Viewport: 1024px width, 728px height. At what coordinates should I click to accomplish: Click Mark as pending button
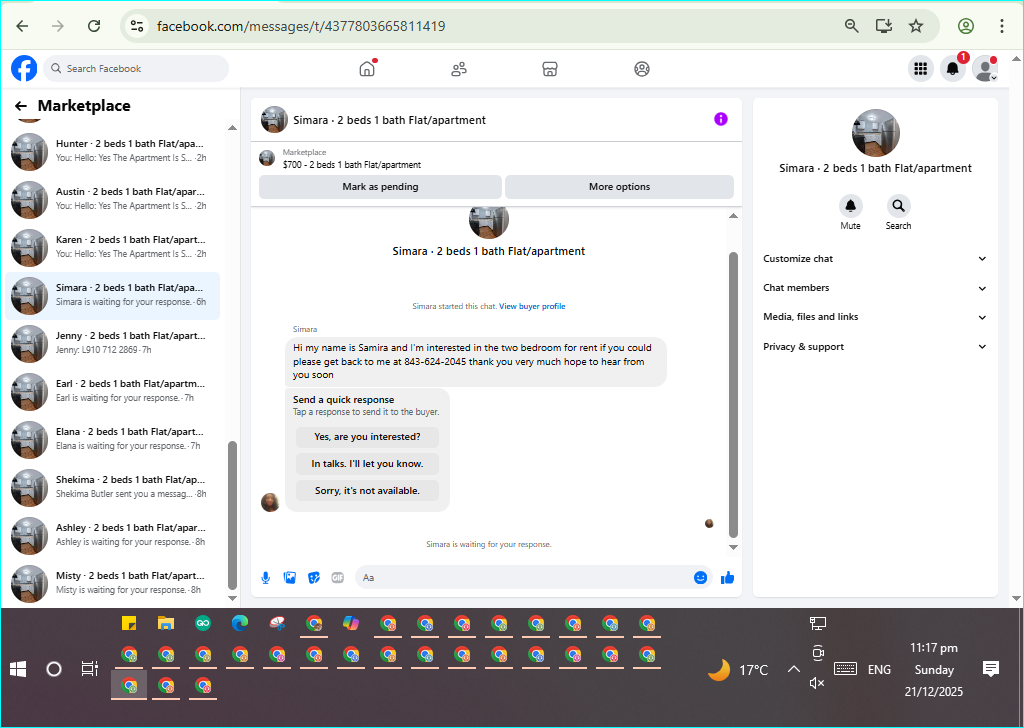point(380,187)
